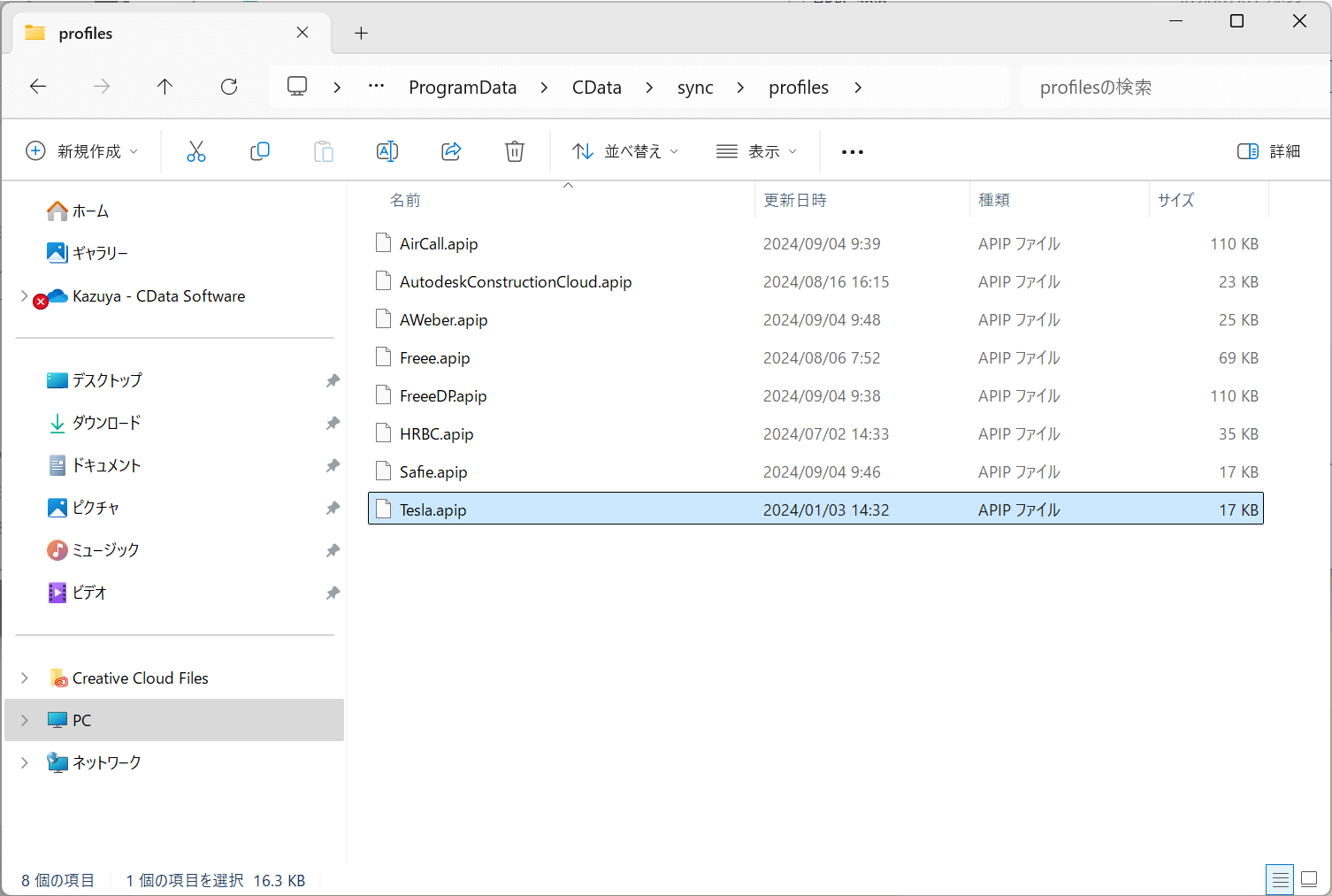Click the Delete trash can icon
Viewport: 1332px width, 896px height.
515,151
